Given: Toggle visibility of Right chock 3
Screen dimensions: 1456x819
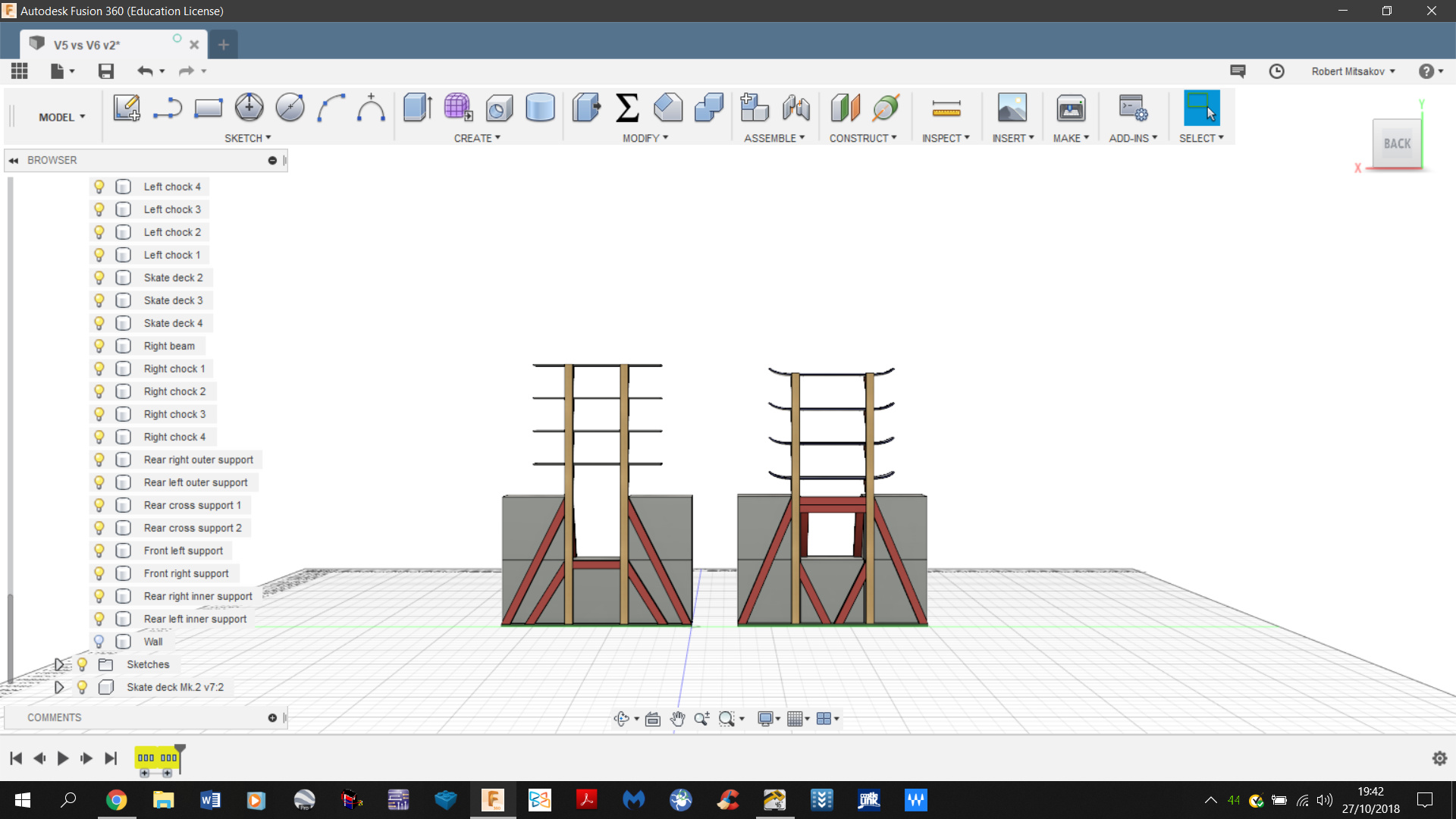Looking at the screenshot, I should coord(99,414).
